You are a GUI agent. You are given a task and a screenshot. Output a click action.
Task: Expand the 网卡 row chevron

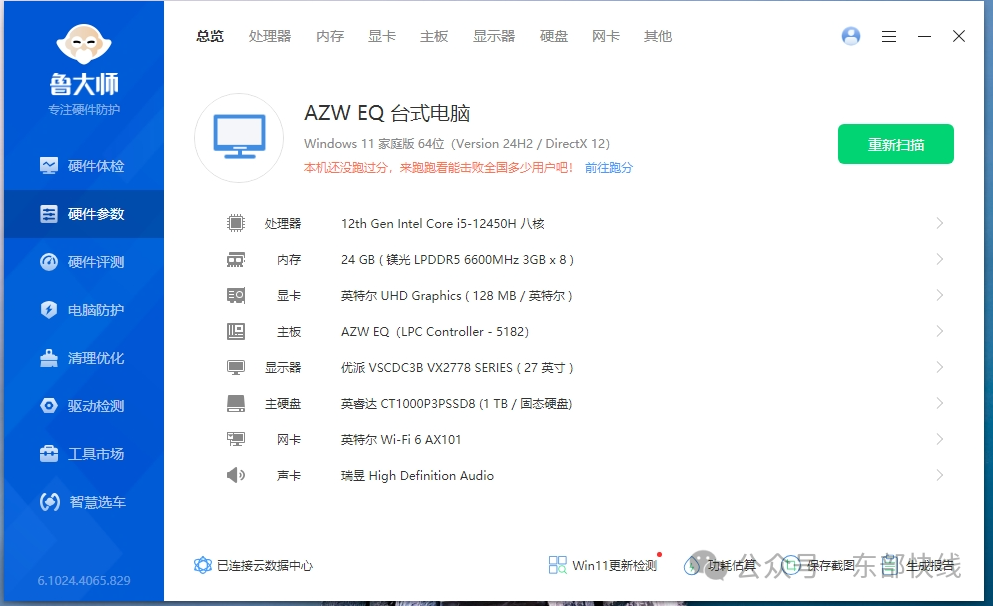pyautogui.click(x=940, y=439)
